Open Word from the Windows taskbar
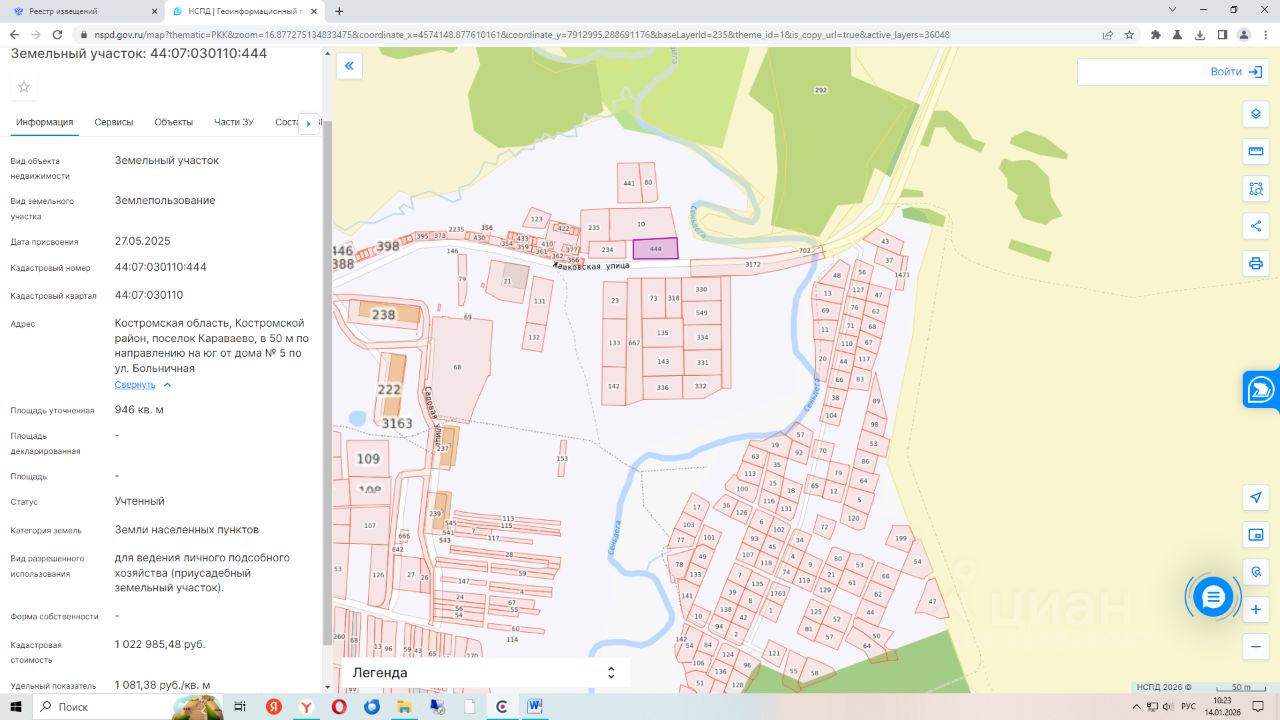 coord(535,706)
